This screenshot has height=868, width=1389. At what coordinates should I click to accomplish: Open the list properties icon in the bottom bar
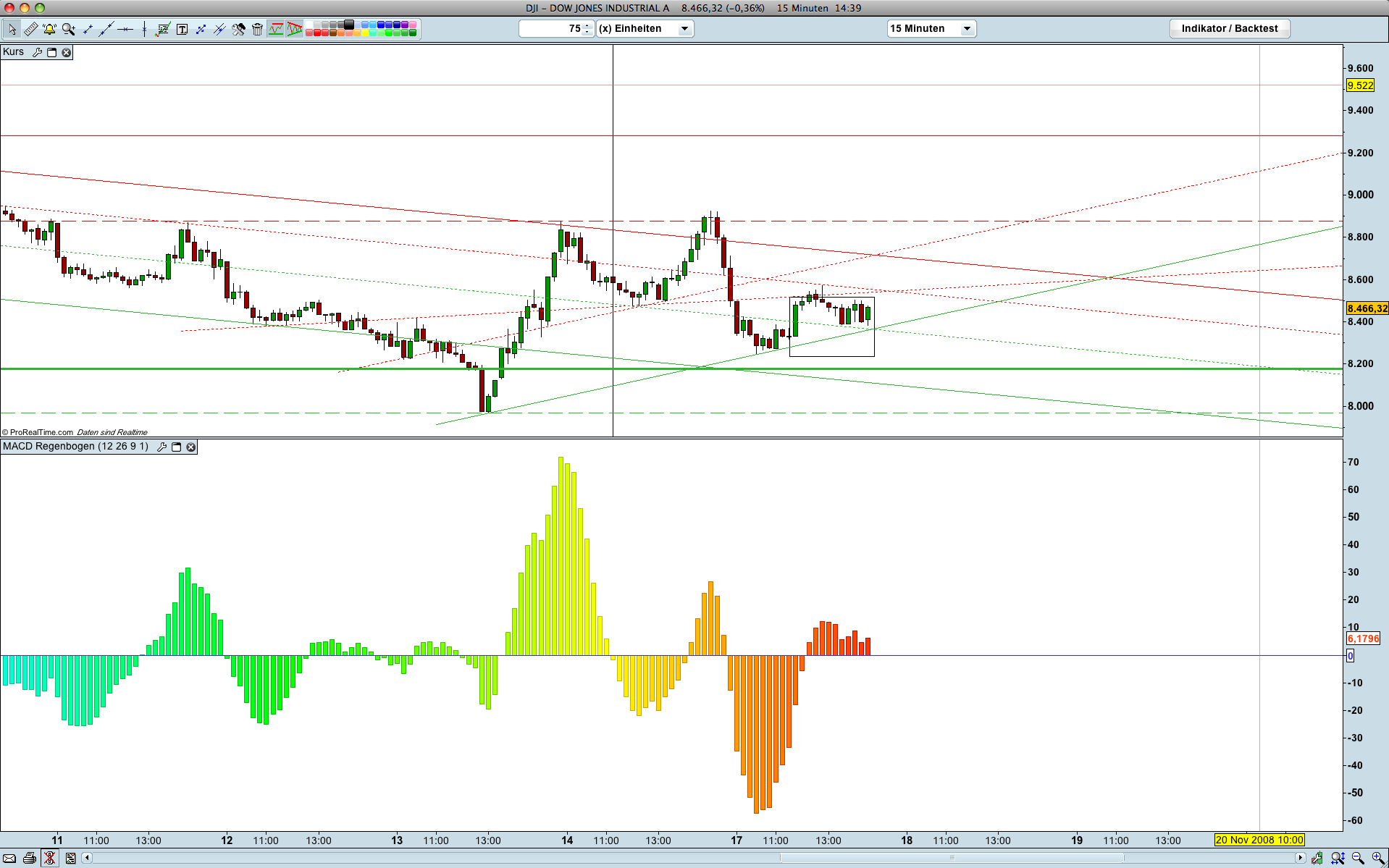tap(70, 859)
